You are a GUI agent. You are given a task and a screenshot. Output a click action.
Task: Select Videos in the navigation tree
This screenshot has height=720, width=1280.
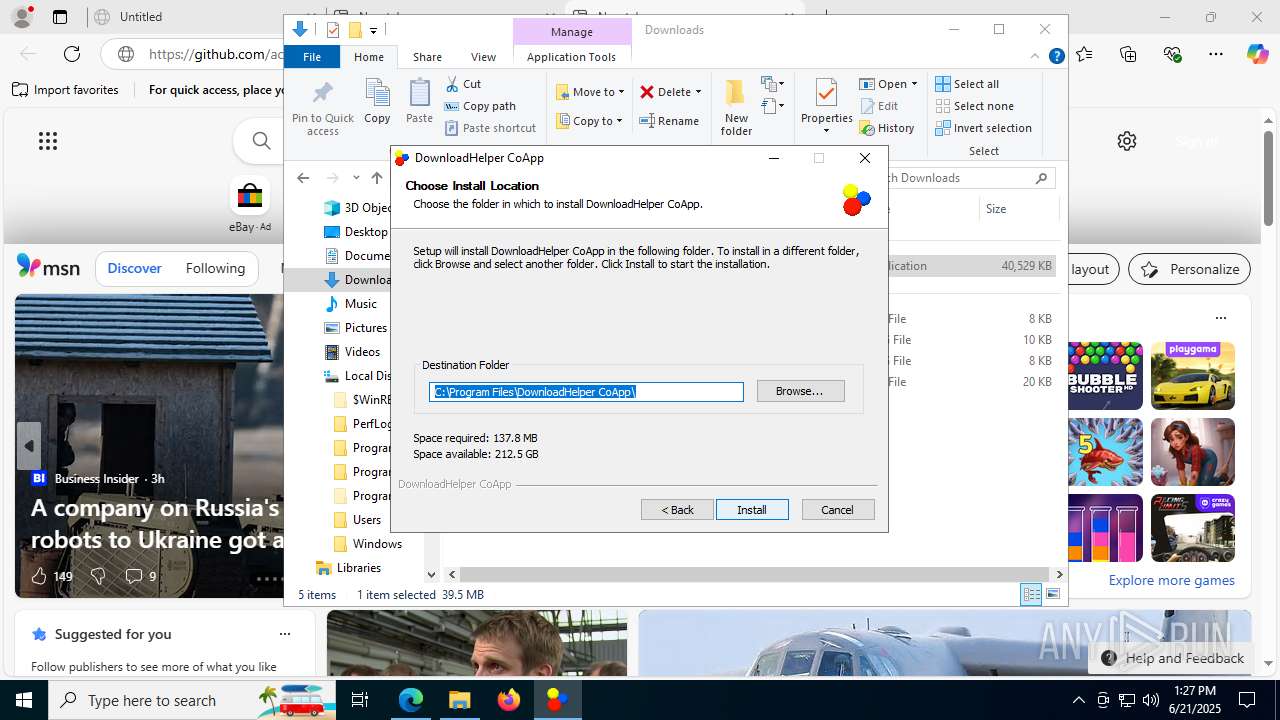click(x=362, y=352)
